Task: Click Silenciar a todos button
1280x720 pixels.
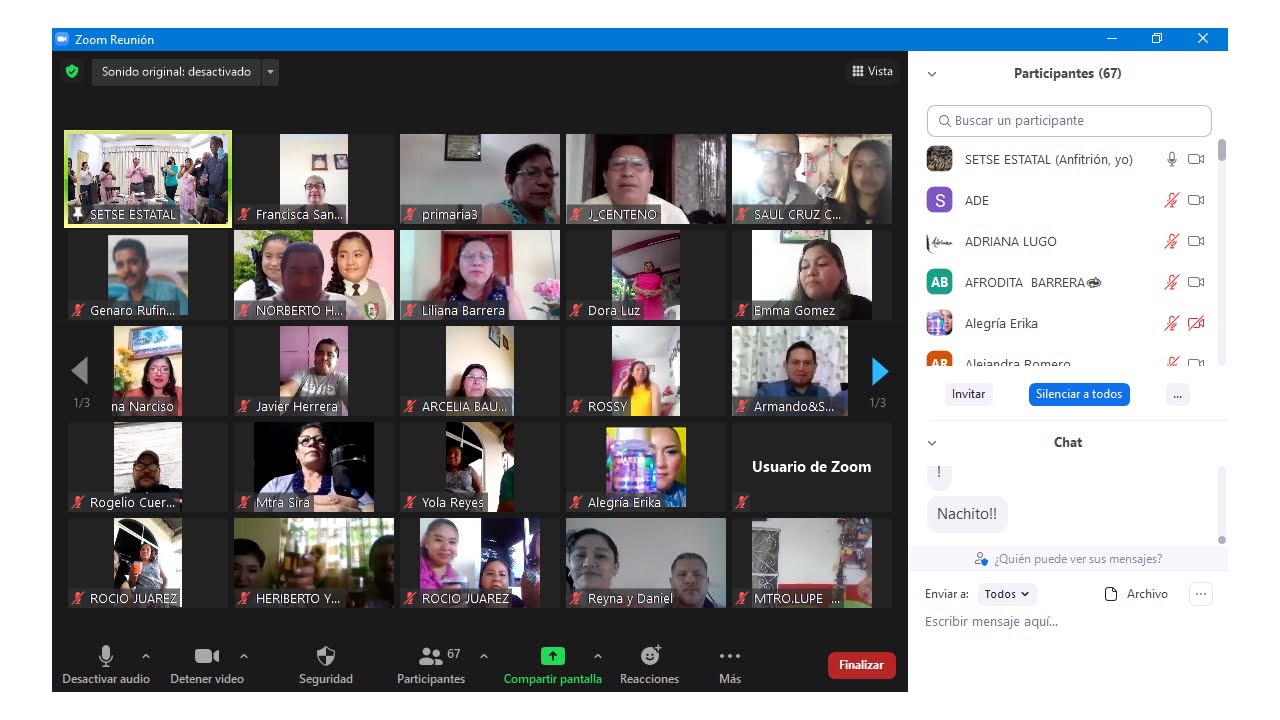Action: click(1079, 394)
